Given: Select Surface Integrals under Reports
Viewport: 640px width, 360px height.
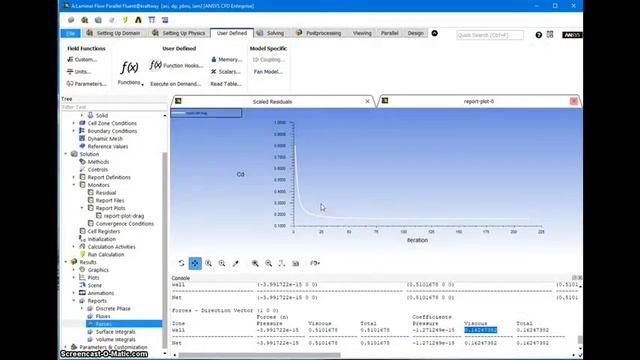Looking at the screenshot, I should (x=115, y=332).
